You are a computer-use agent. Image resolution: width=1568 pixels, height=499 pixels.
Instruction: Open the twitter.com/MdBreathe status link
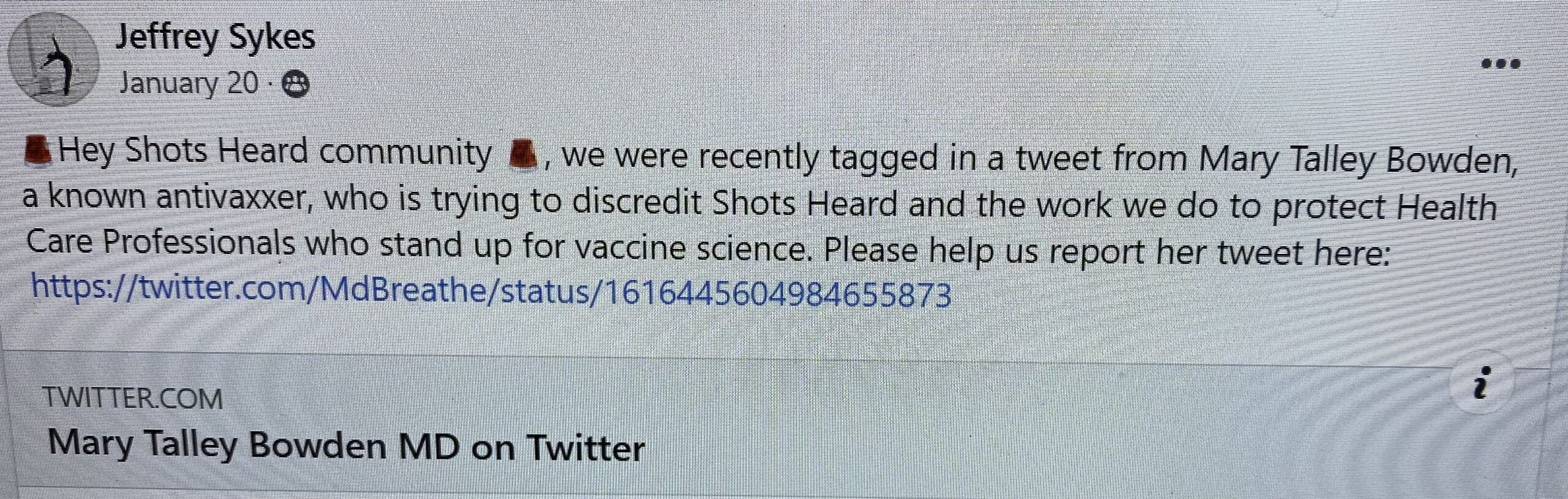(491, 291)
